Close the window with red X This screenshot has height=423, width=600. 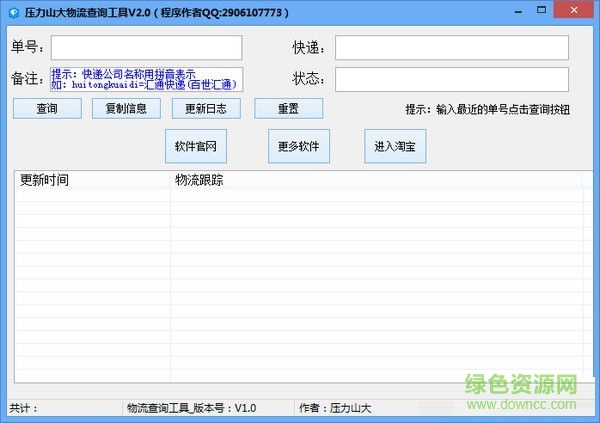click(x=574, y=10)
